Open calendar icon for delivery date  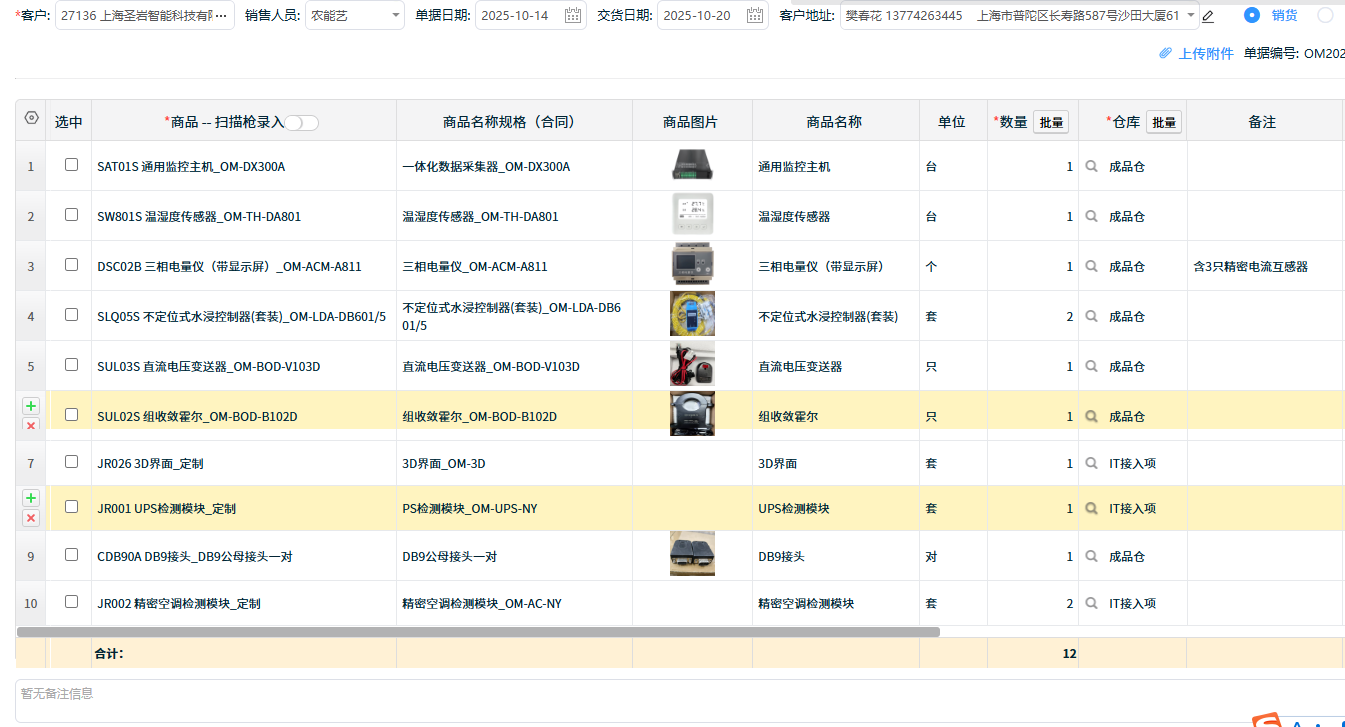[755, 16]
